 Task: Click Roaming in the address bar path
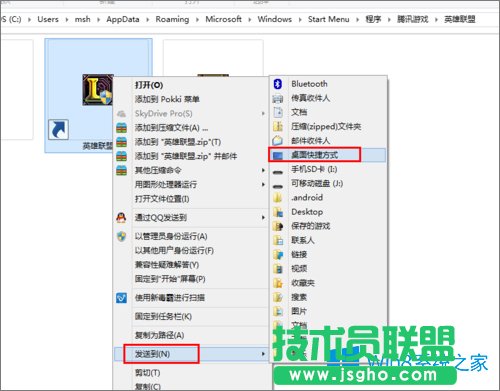pyautogui.click(x=172, y=19)
